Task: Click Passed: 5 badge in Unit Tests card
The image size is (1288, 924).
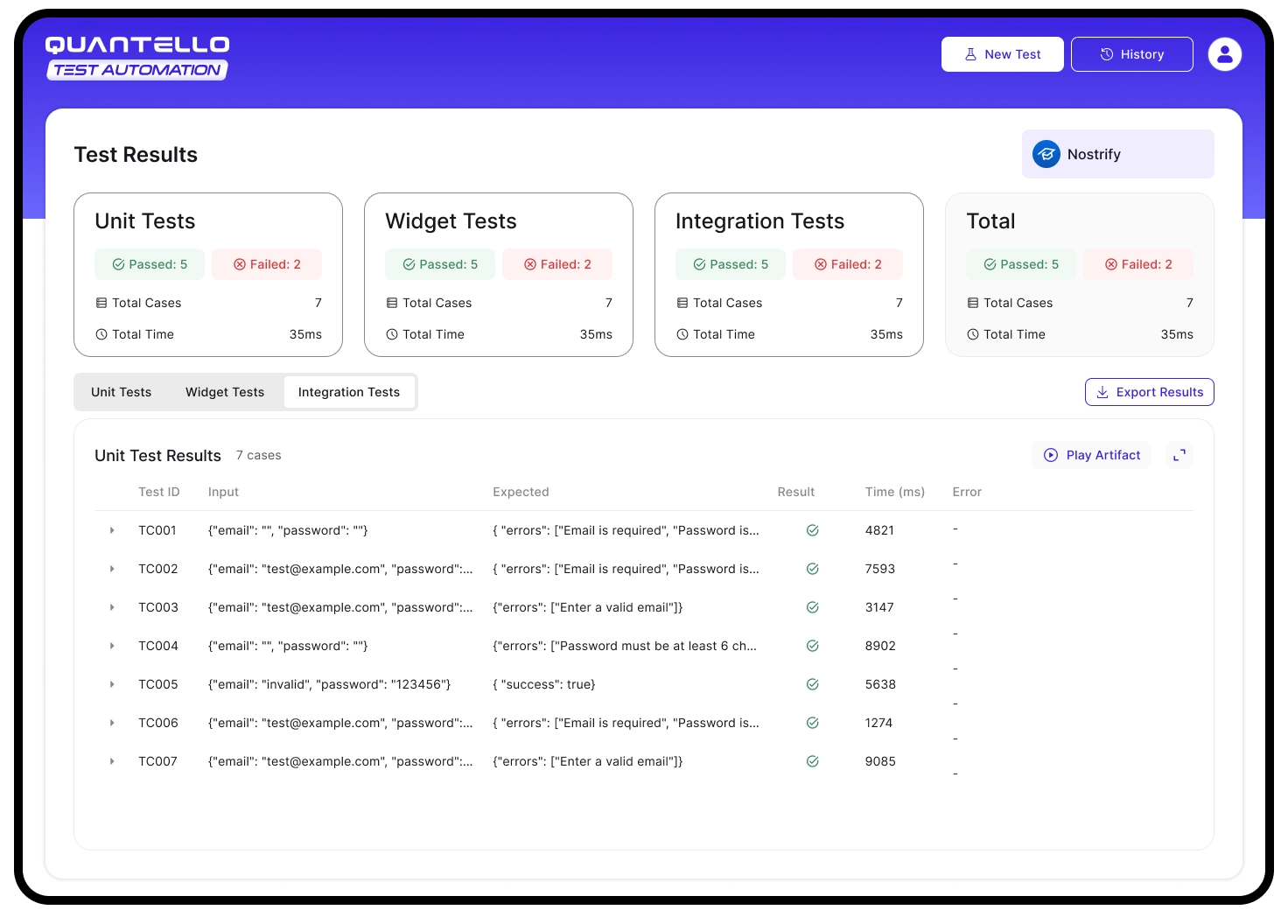Action: (x=150, y=264)
